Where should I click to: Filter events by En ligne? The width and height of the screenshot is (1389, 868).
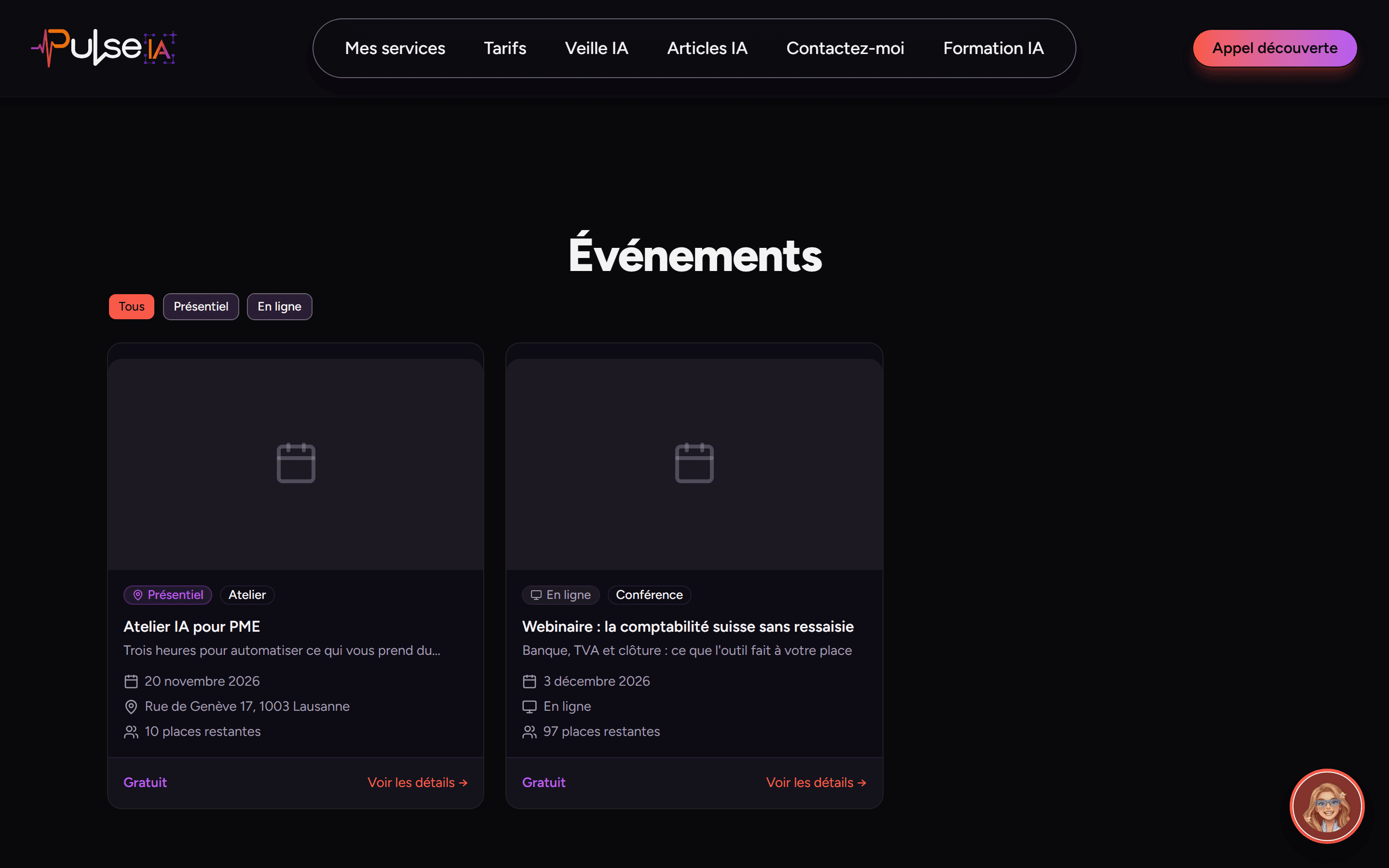(280, 307)
